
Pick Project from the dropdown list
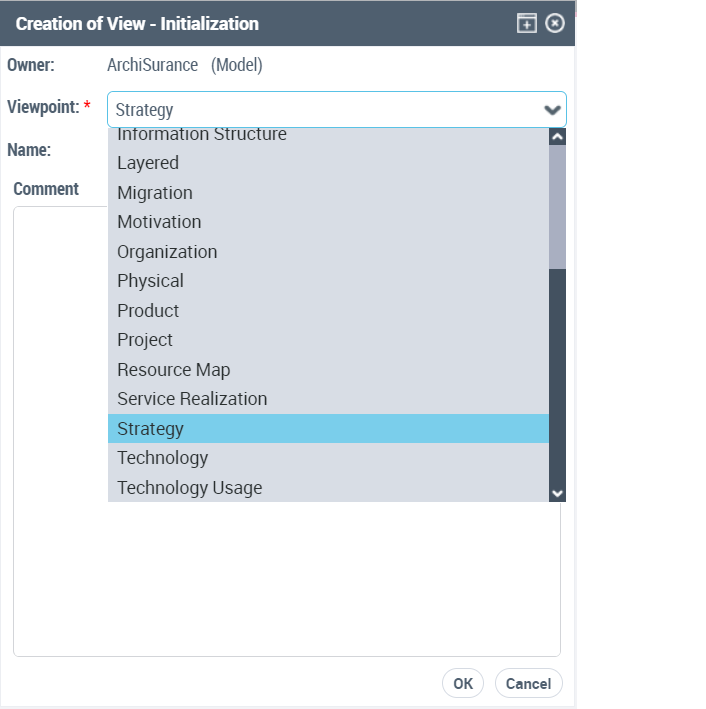pyautogui.click(x=145, y=340)
